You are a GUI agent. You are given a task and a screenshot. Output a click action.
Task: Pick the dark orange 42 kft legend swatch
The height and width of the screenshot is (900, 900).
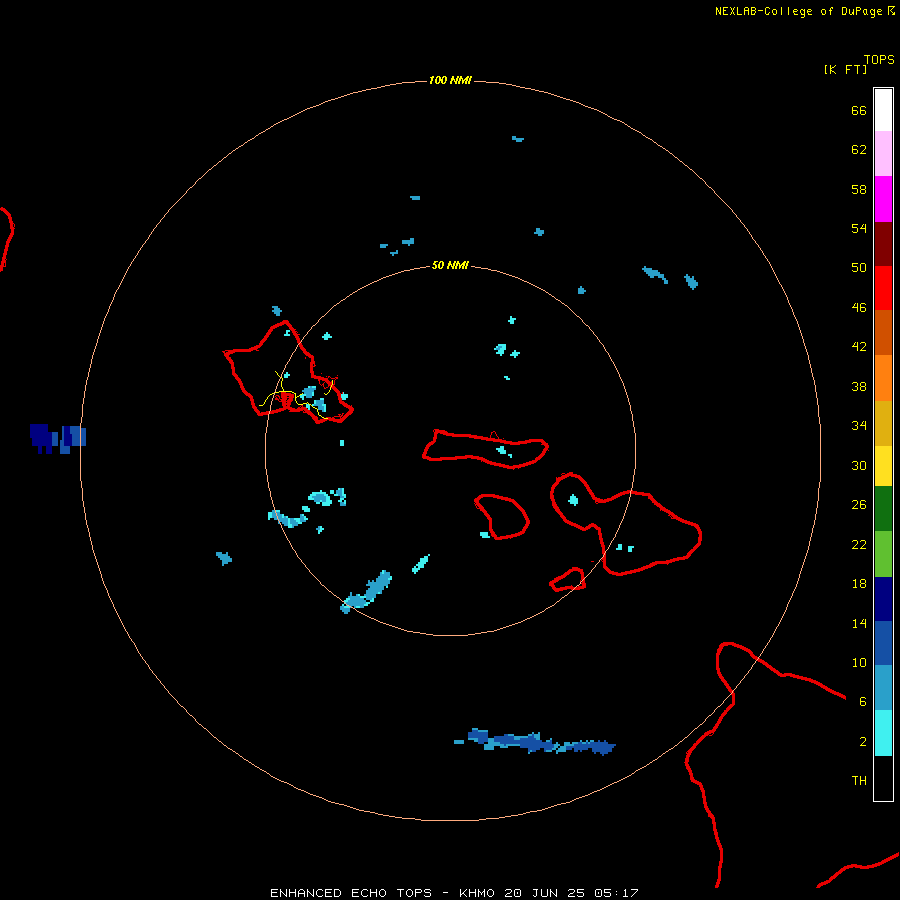[883, 333]
